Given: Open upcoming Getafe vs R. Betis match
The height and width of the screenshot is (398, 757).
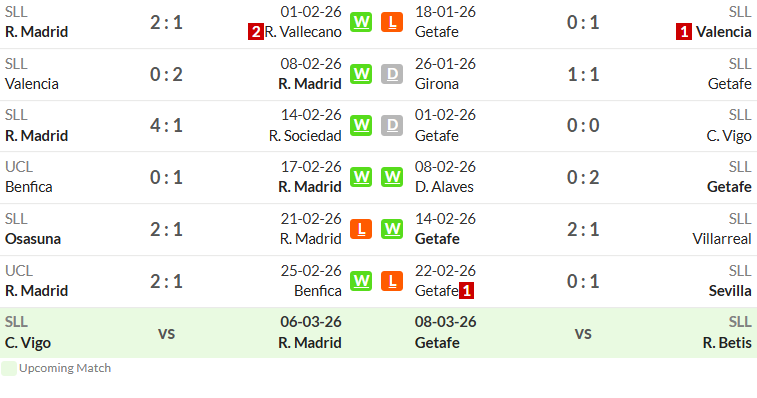Looking at the screenshot, I should [x=583, y=333].
